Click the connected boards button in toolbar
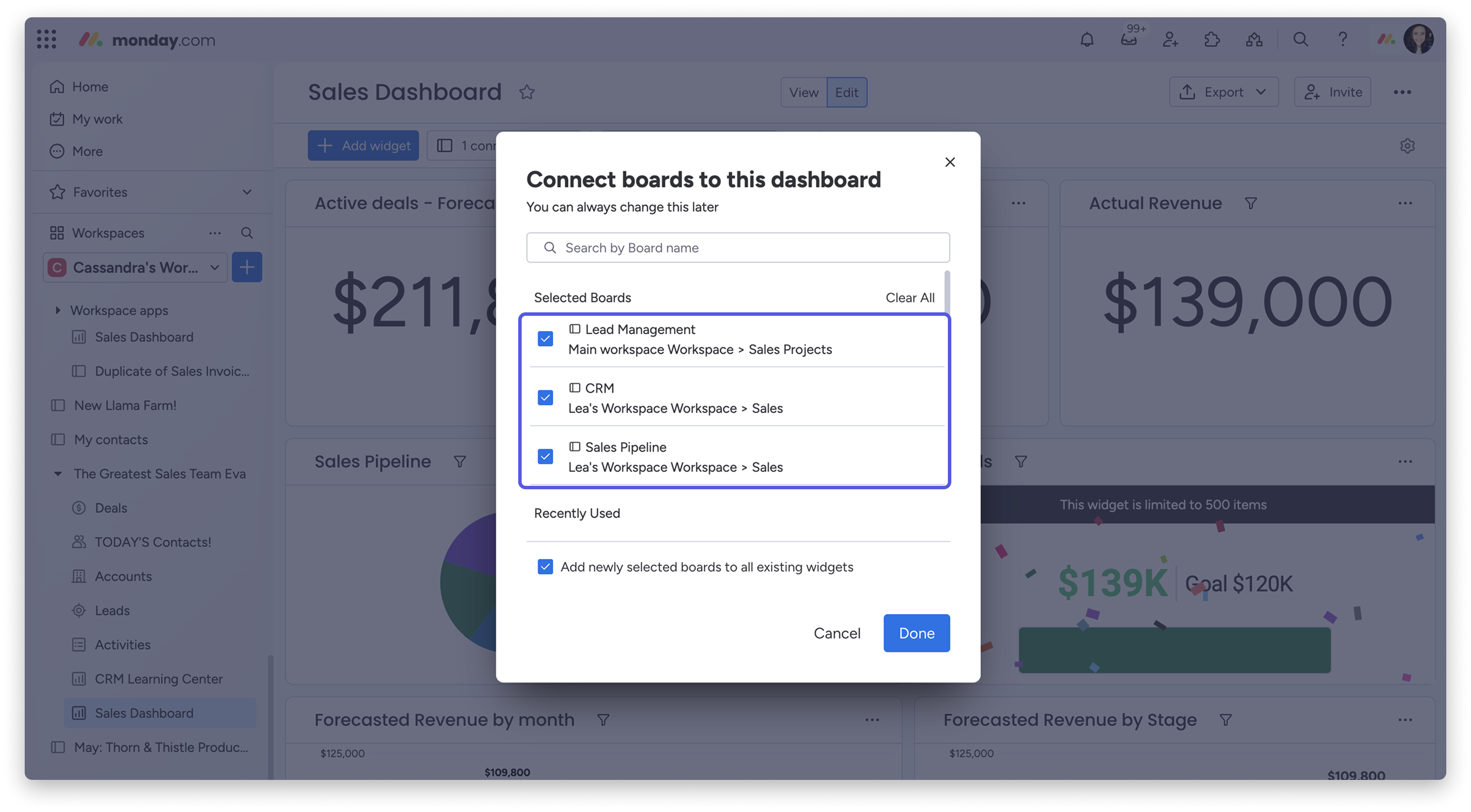The width and height of the screenshot is (1471, 812). click(462, 145)
